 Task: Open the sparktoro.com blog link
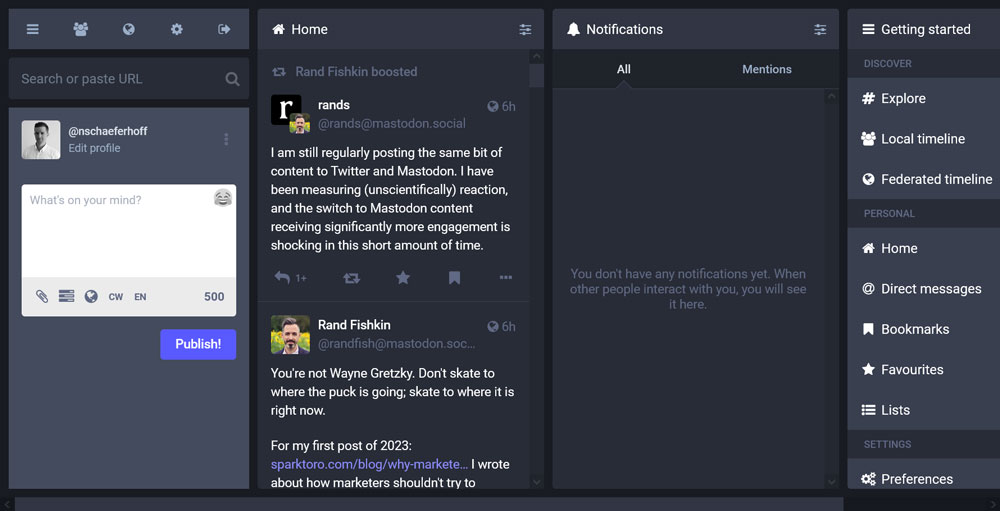click(369, 464)
